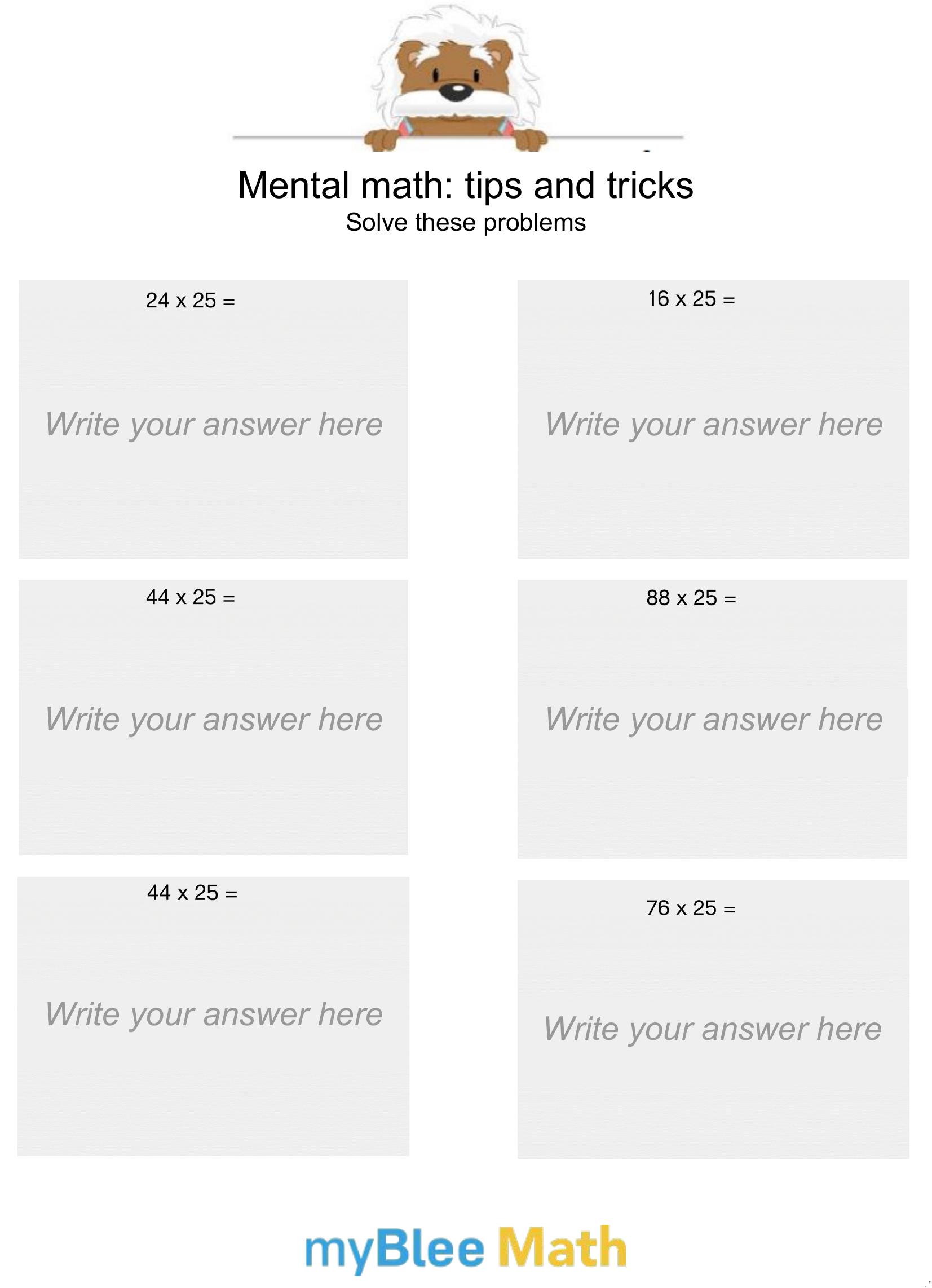Image resolution: width=932 pixels, height=1288 pixels.
Task: Focus the 44 x 25 answer field beside 88 x 25
Action: (214, 720)
